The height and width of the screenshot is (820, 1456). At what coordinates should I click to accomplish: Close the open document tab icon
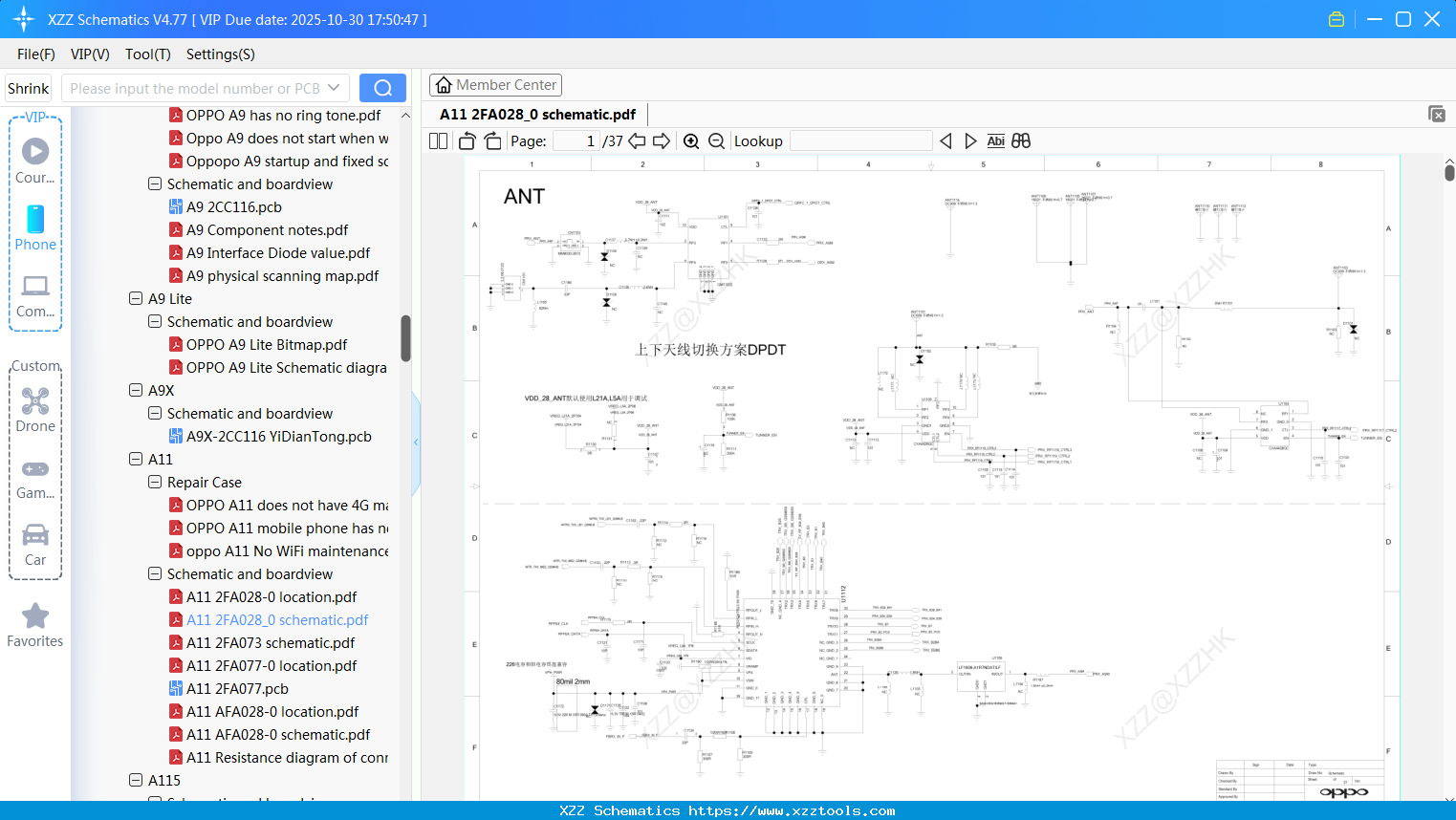click(1436, 114)
